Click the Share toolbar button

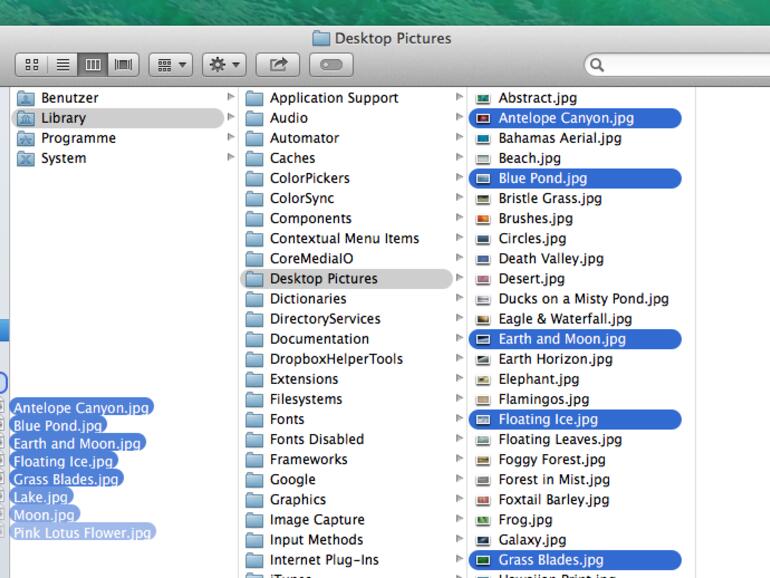pyautogui.click(x=278, y=65)
